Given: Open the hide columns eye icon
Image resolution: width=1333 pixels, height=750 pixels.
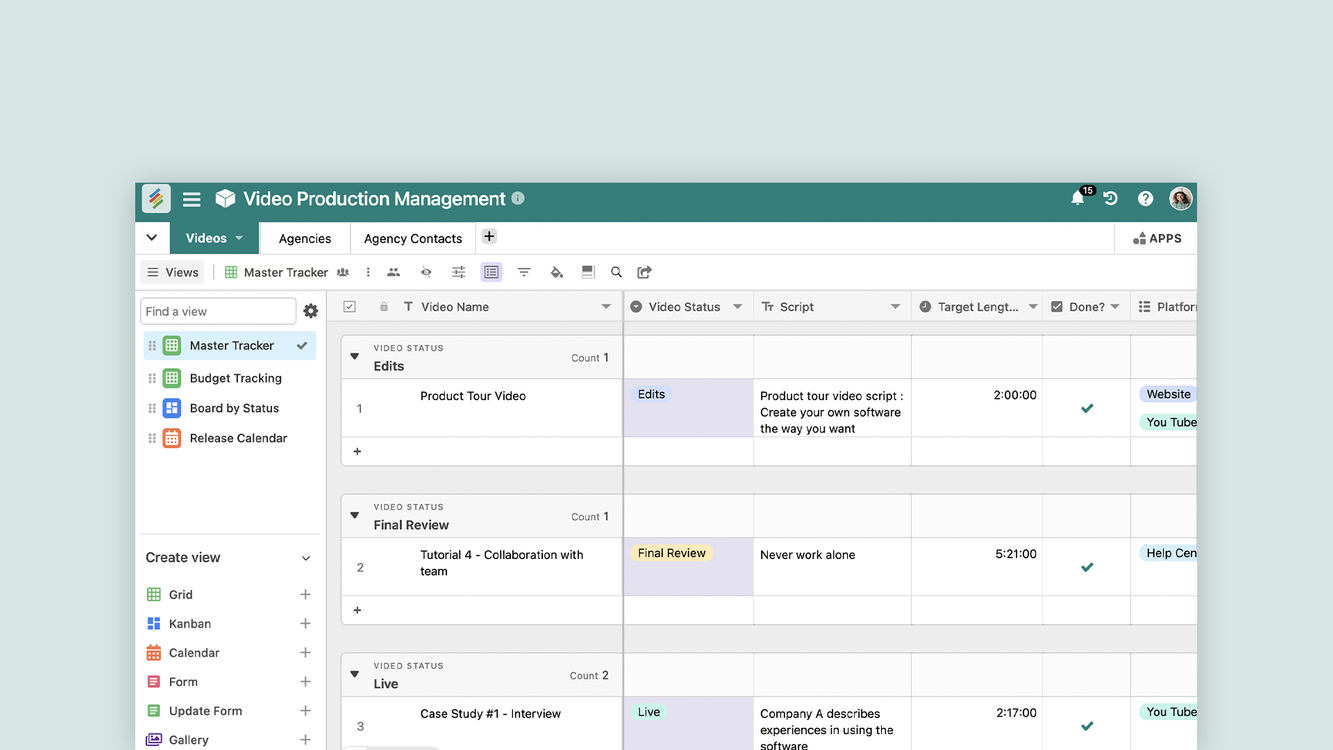Looking at the screenshot, I should [x=426, y=272].
